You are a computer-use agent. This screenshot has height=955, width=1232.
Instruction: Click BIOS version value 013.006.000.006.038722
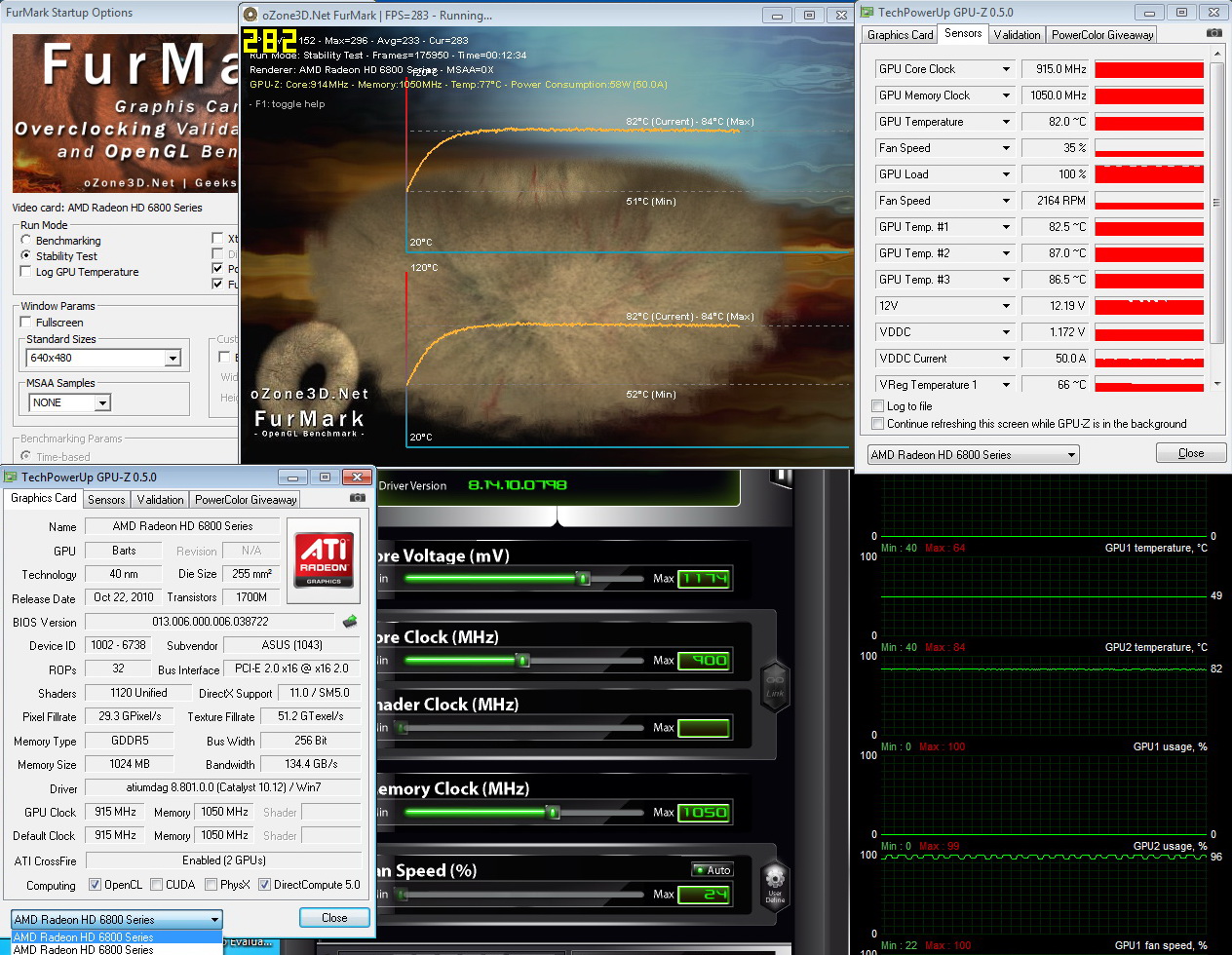(x=211, y=622)
